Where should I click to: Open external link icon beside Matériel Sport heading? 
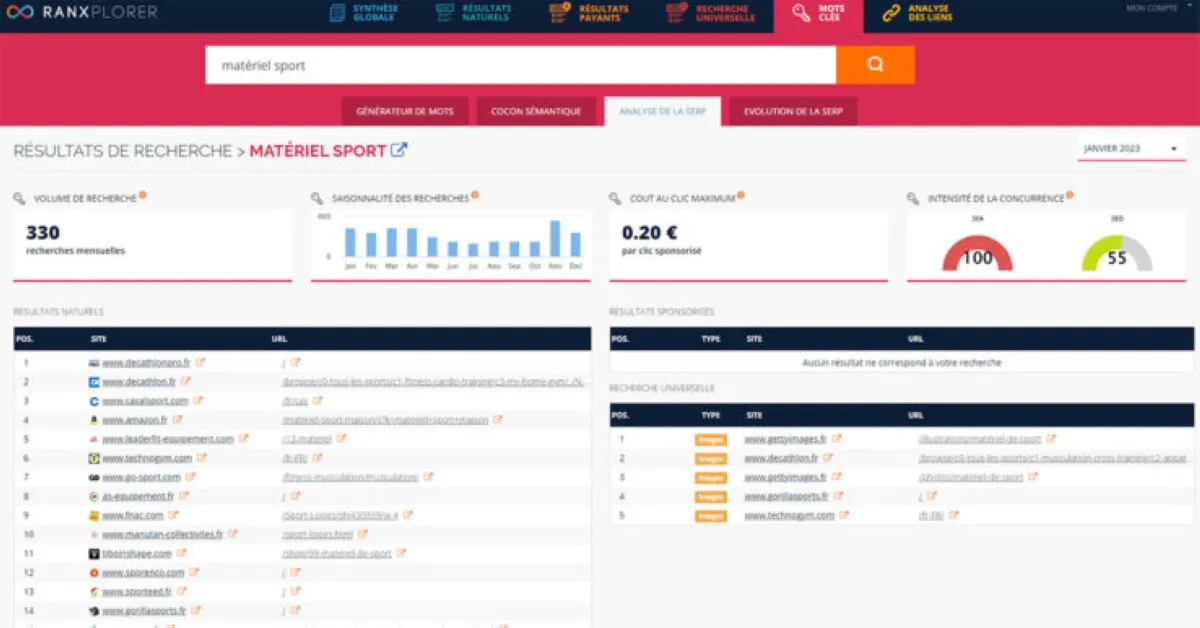coord(399,150)
